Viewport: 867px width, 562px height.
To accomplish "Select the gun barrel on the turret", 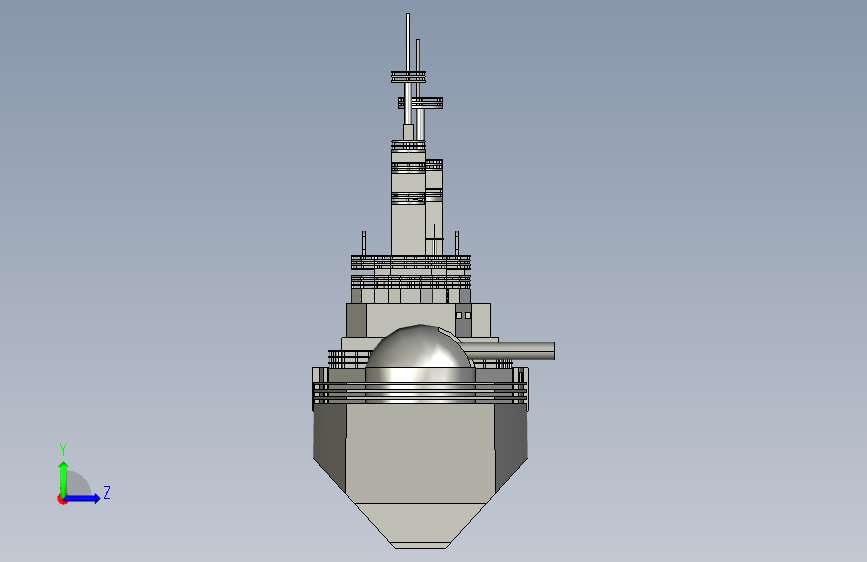I will tap(509, 351).
